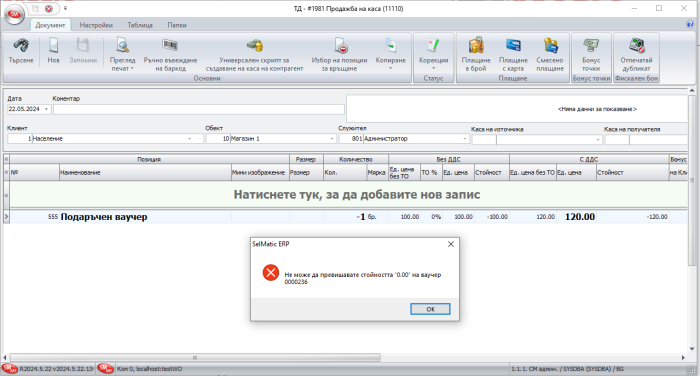700x376 pixels.
Task: Click the Копиране icon
Action: pos(391,45)
